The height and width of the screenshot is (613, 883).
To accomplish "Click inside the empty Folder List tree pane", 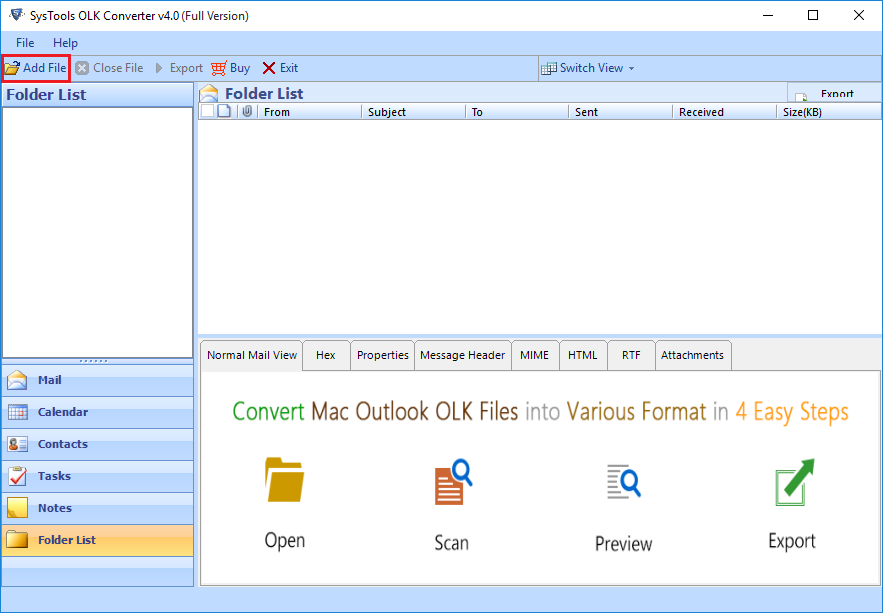I will pyautogui.click(x=97, y=232).
